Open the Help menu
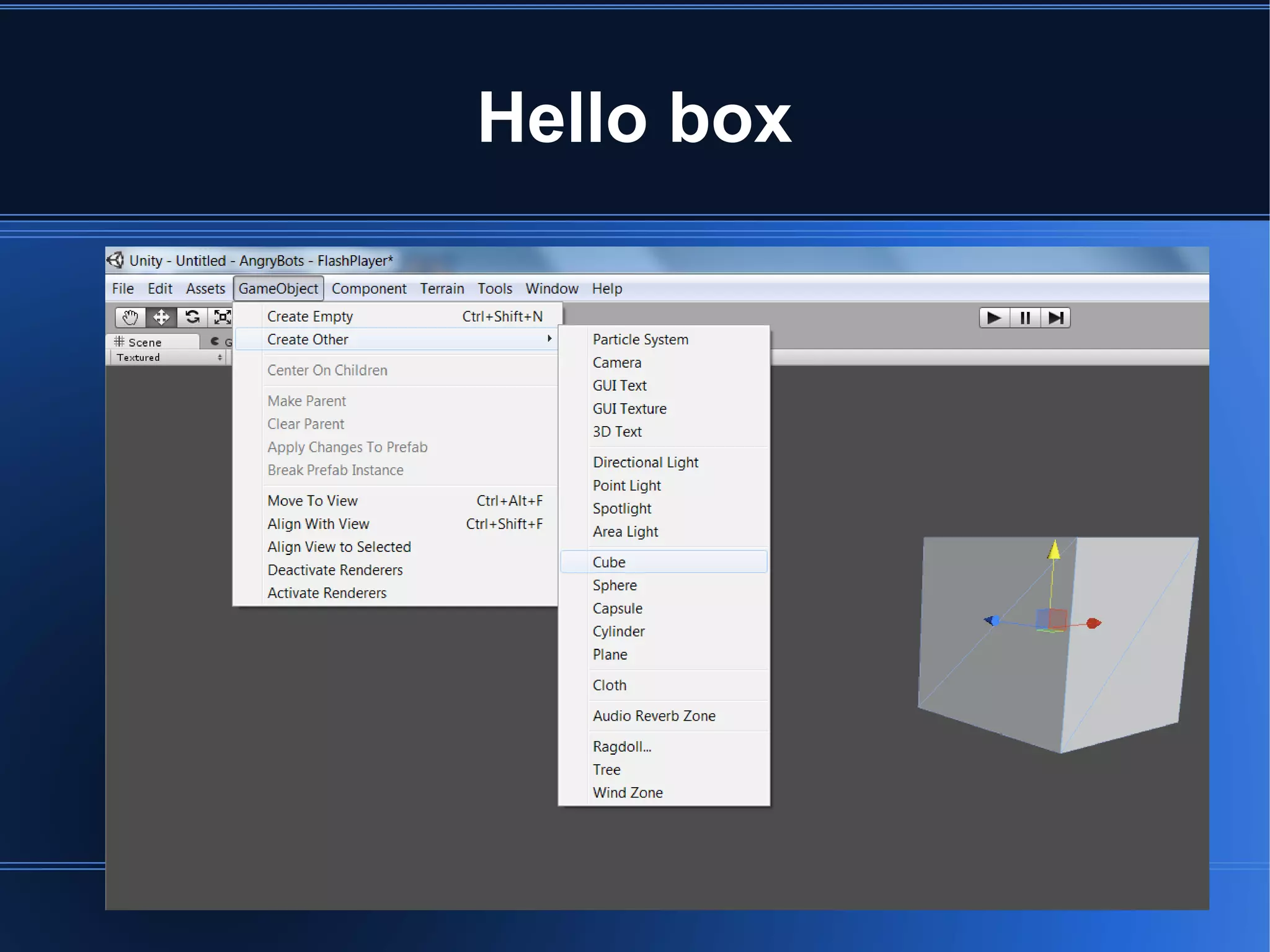The width and height of the screenshot is (1270, 952). click(607, 288)
